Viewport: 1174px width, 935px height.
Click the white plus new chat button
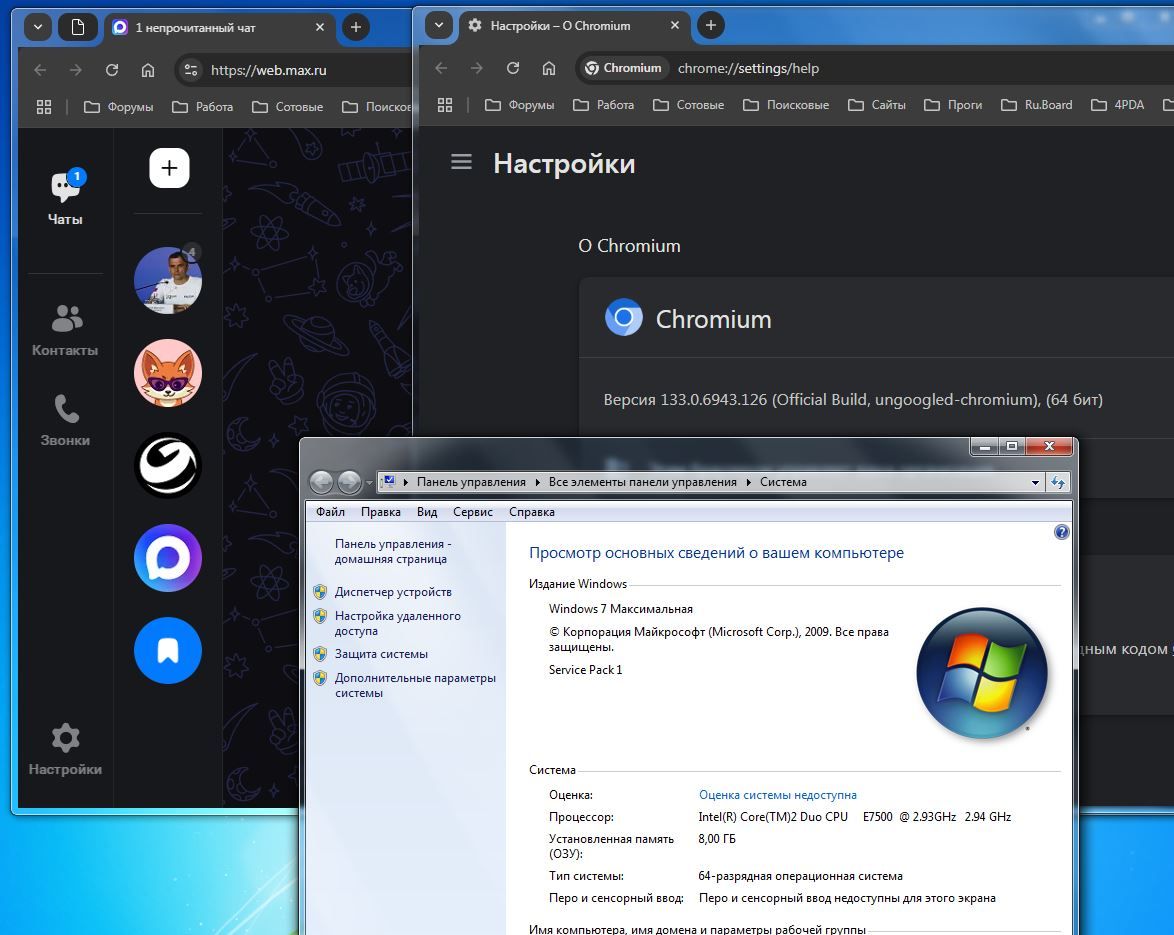point(169,168)
